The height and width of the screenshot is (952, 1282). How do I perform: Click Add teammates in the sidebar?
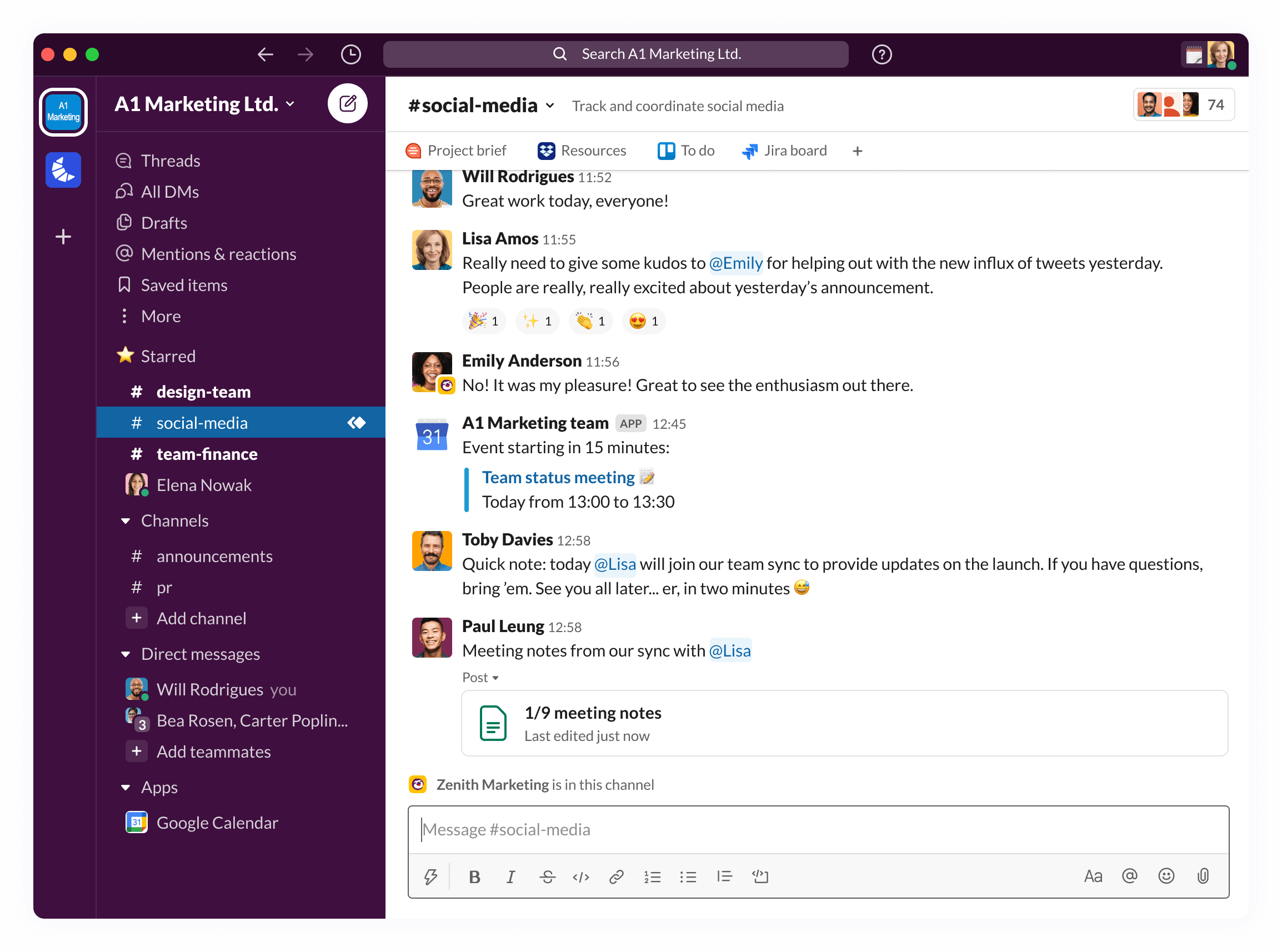214,751
